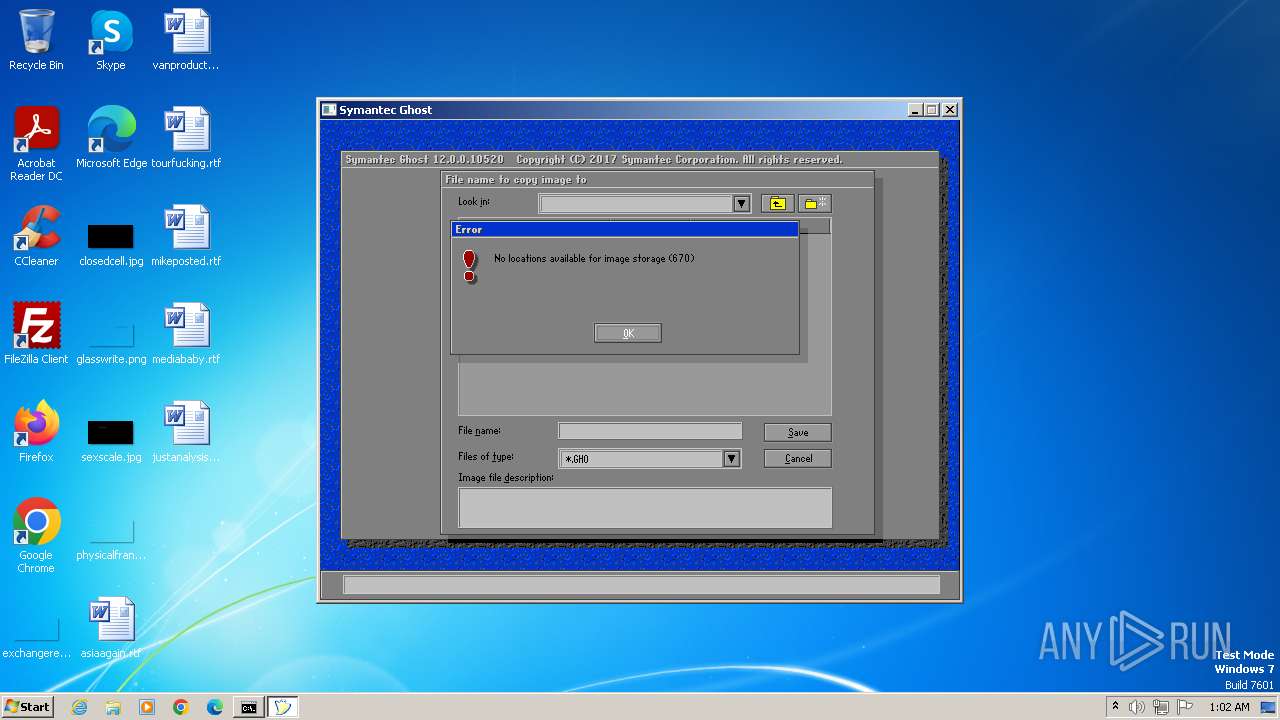Click the network tray icon
The width and height of the screenshot is (1280, 720).
tap(1160, 707)
